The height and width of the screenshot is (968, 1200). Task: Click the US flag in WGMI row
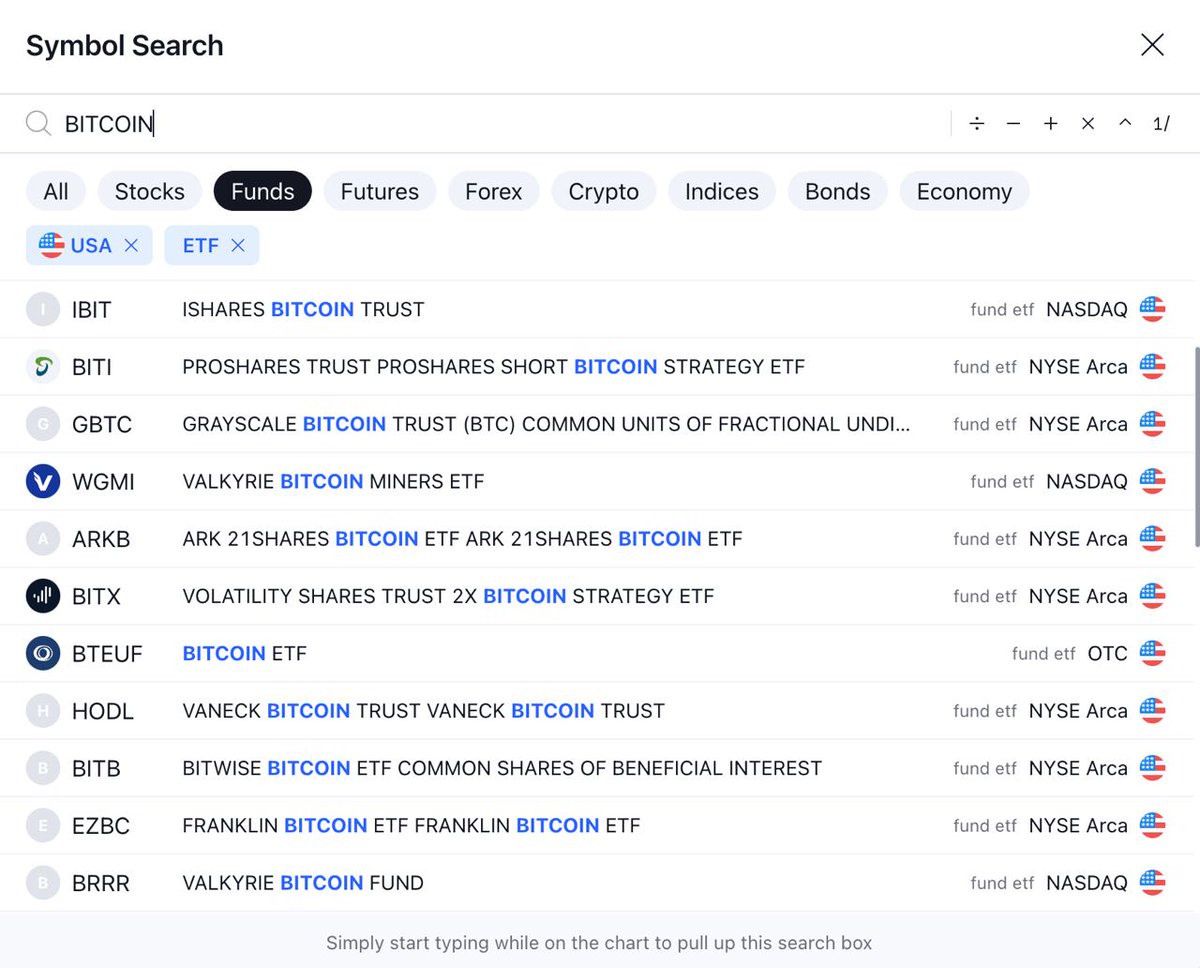pos(1152,482)
